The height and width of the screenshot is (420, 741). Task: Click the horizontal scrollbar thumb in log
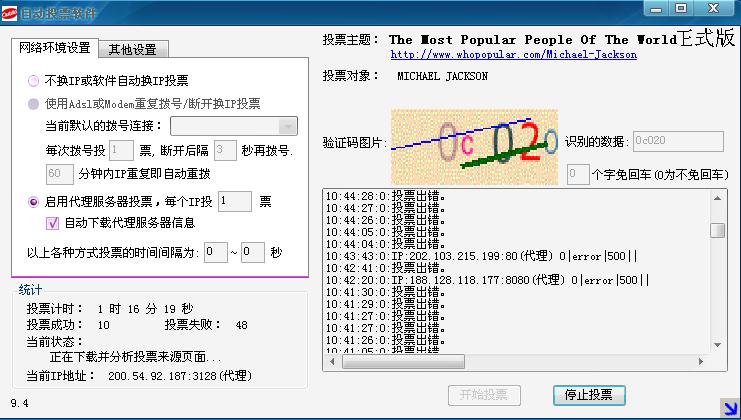click(x=404, y=361)
